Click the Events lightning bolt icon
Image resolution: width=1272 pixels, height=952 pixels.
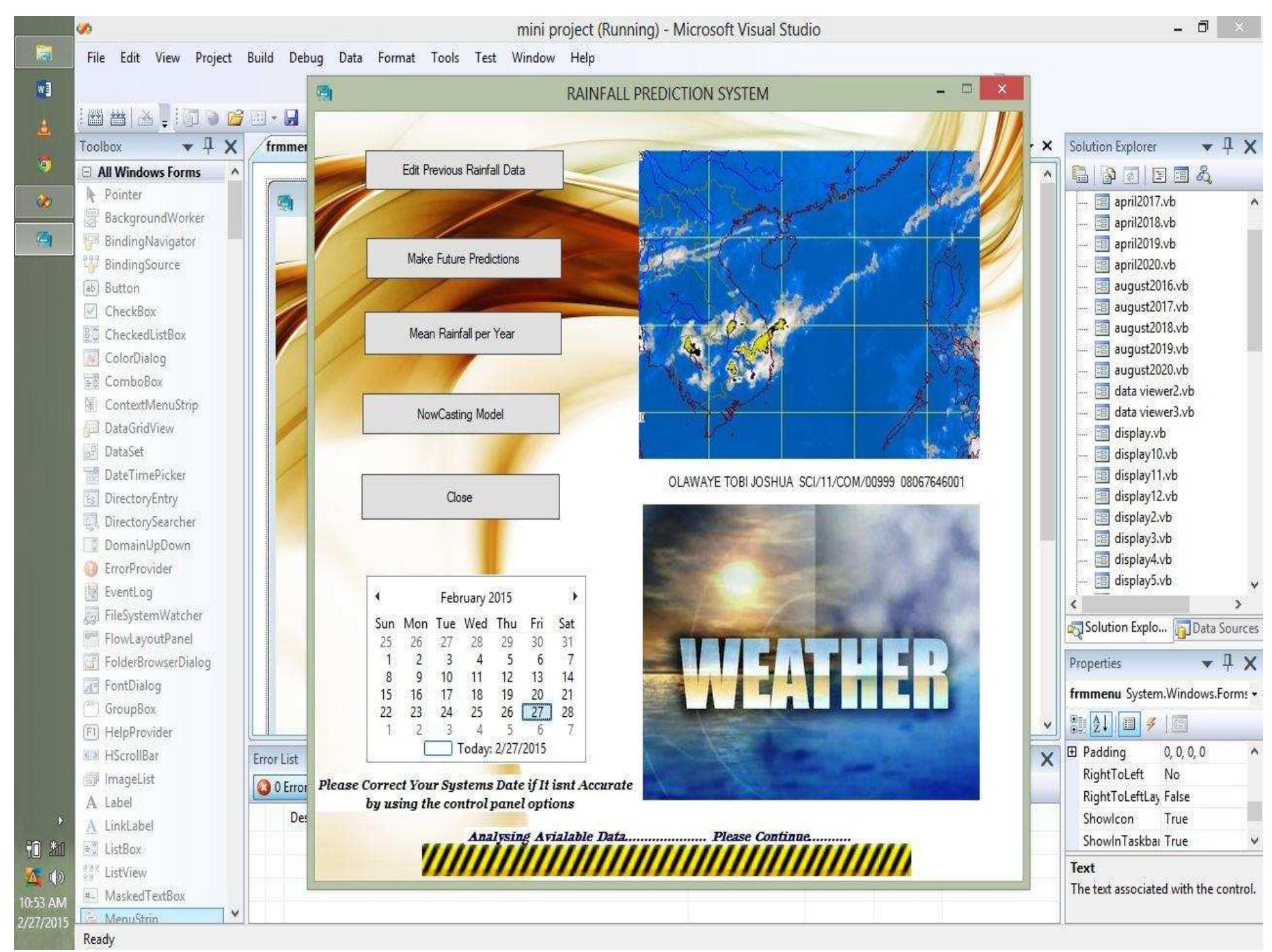[x=1152, y=725]
